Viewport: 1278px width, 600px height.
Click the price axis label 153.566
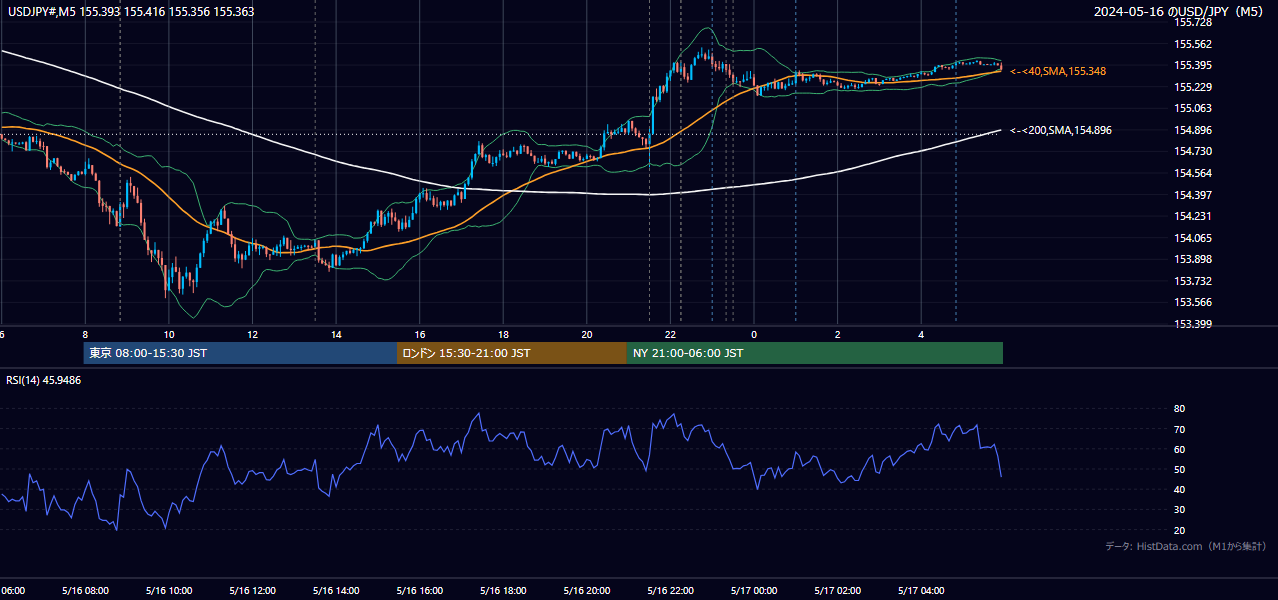(1193, 303)
